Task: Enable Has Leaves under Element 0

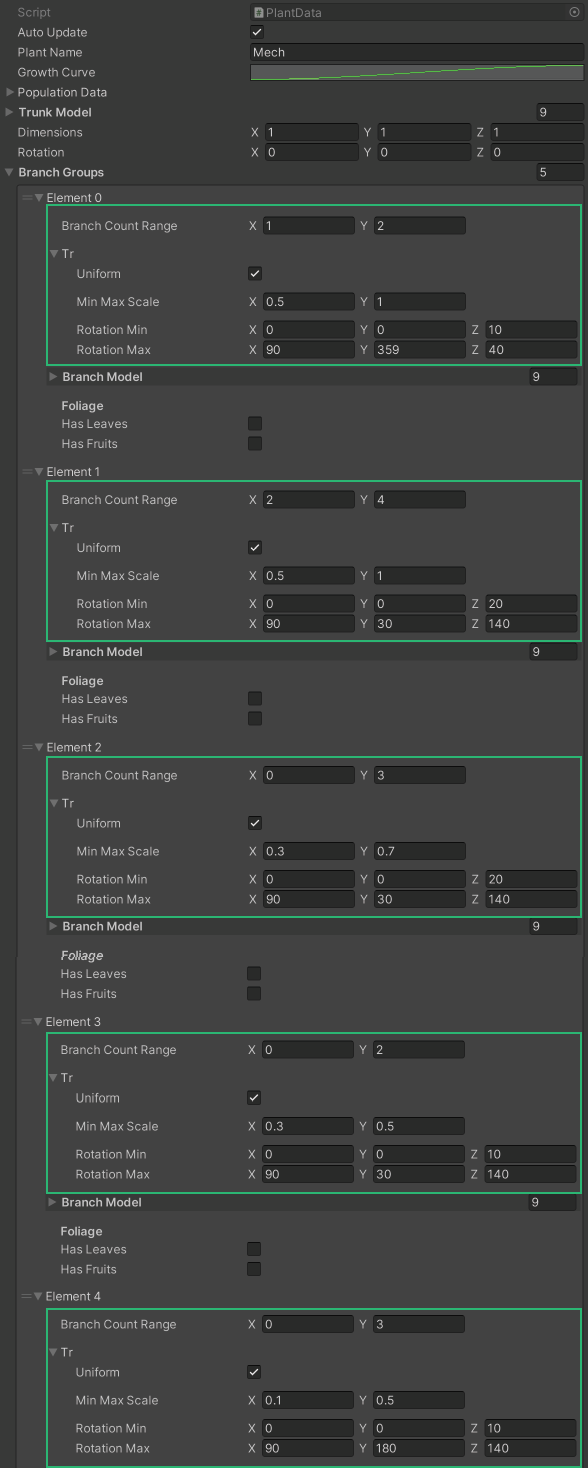Action: [255, 423]
